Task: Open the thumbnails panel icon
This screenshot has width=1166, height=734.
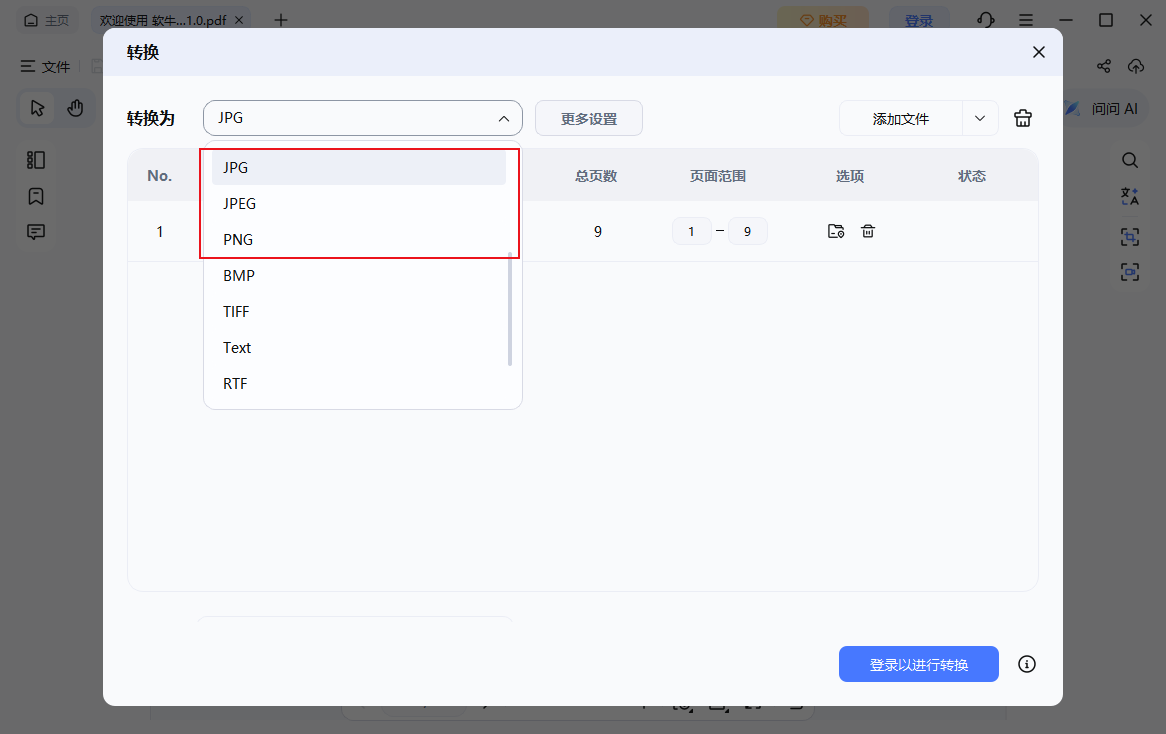Action: click(x=36, y=160)
